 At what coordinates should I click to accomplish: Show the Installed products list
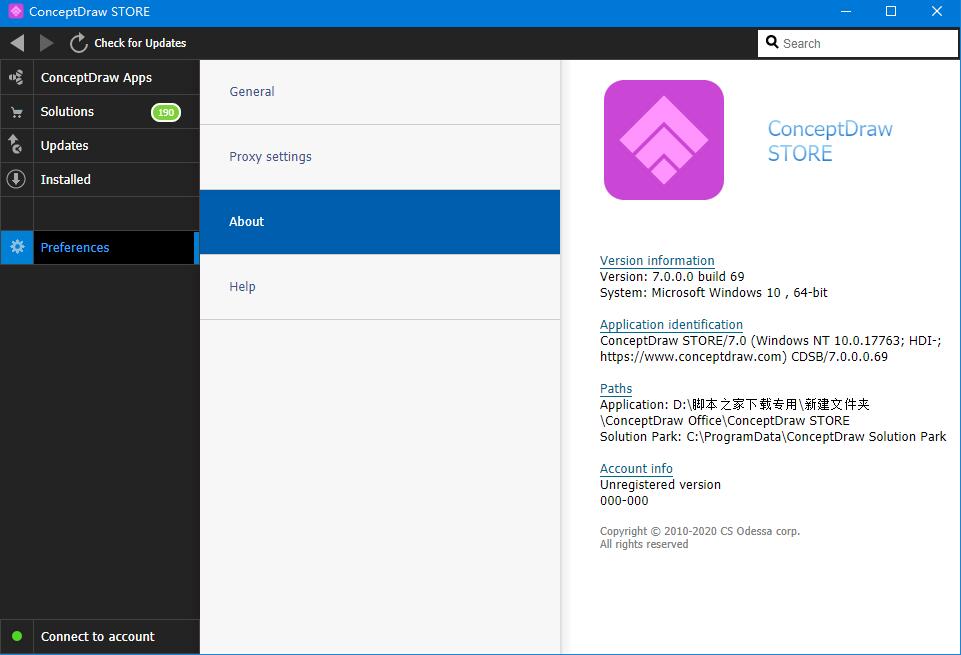tap(100, 180)
